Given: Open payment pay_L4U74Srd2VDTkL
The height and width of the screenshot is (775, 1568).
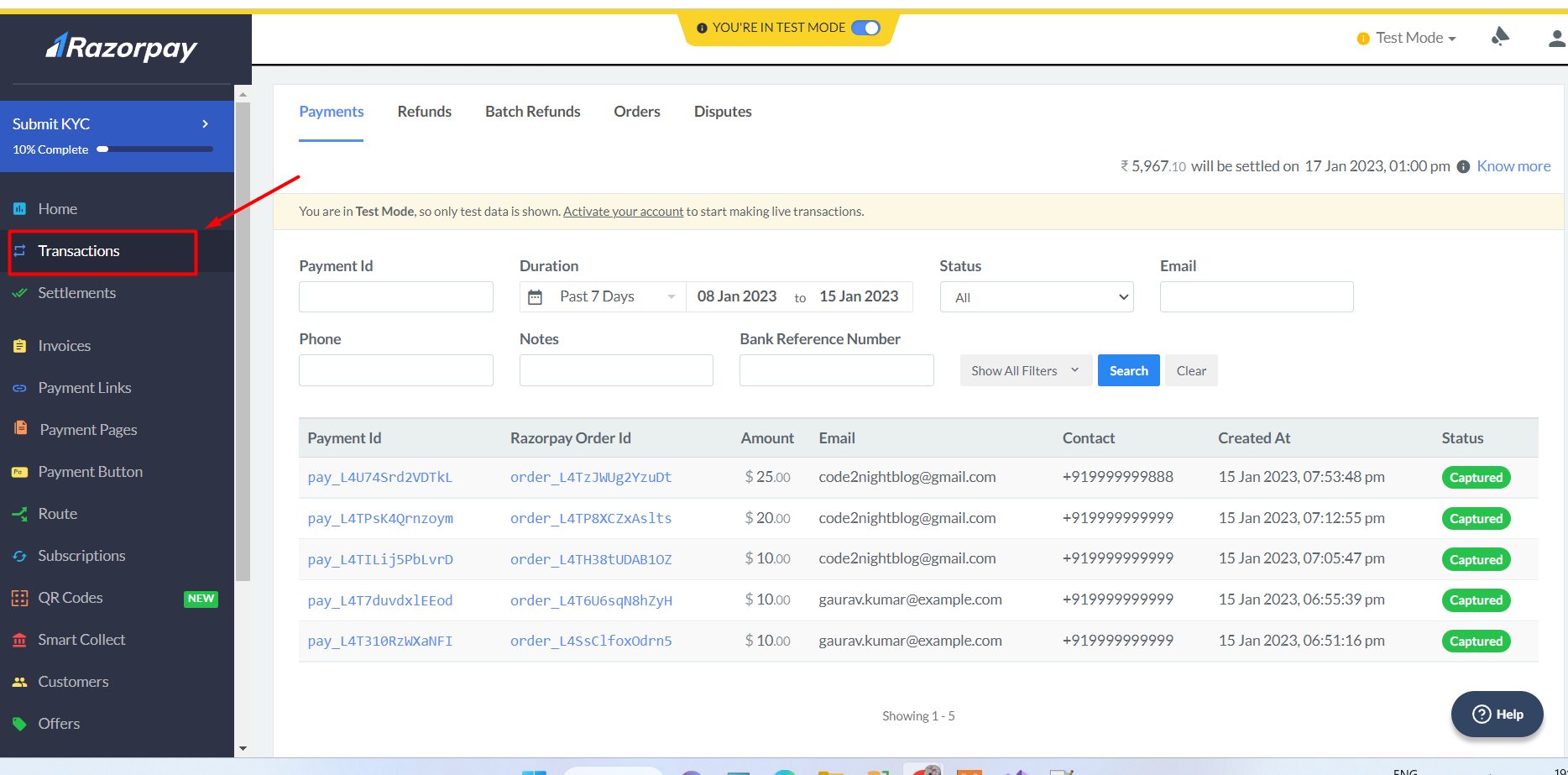Looking at the screenshot, I should [380, 478].
